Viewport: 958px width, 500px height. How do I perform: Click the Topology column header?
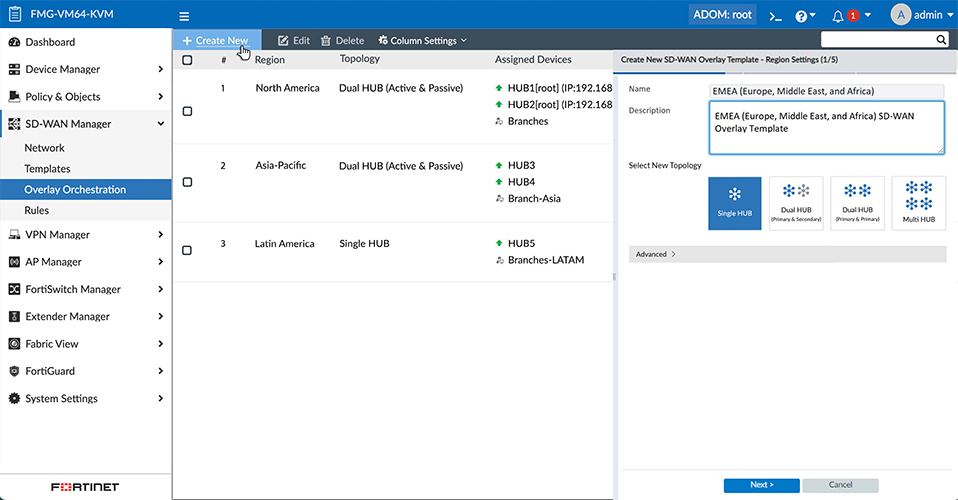(x=359, y=59)
